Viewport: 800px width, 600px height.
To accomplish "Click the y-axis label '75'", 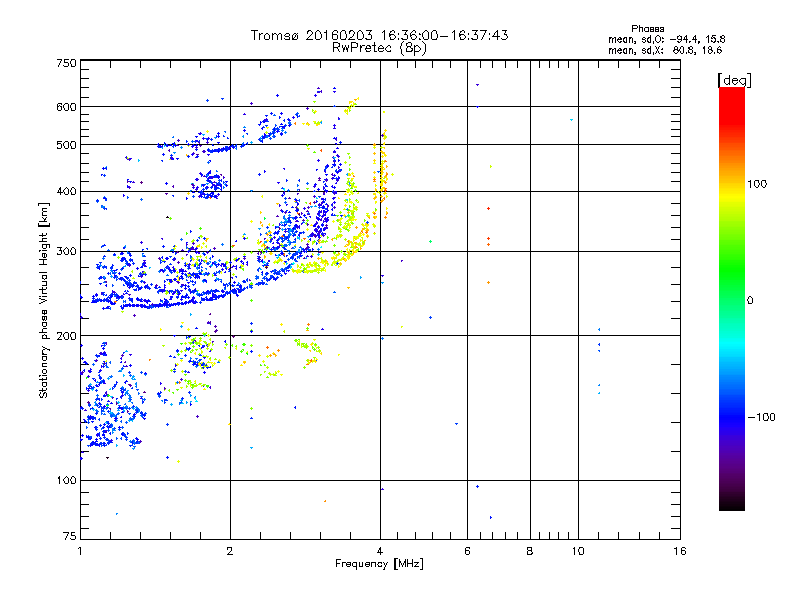I will 70,536.
